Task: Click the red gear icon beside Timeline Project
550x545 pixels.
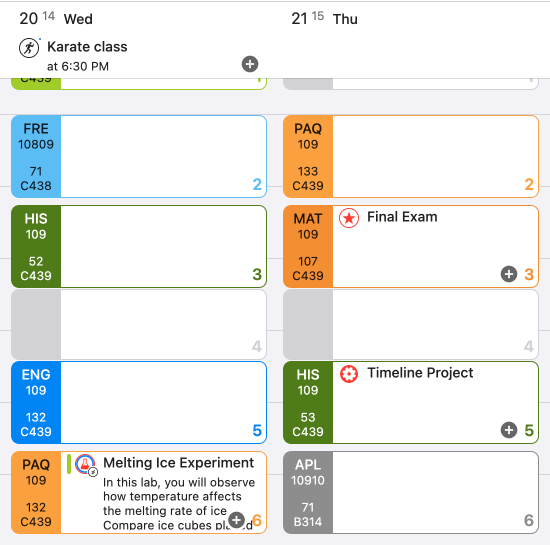Action: (x=349, y=374)
